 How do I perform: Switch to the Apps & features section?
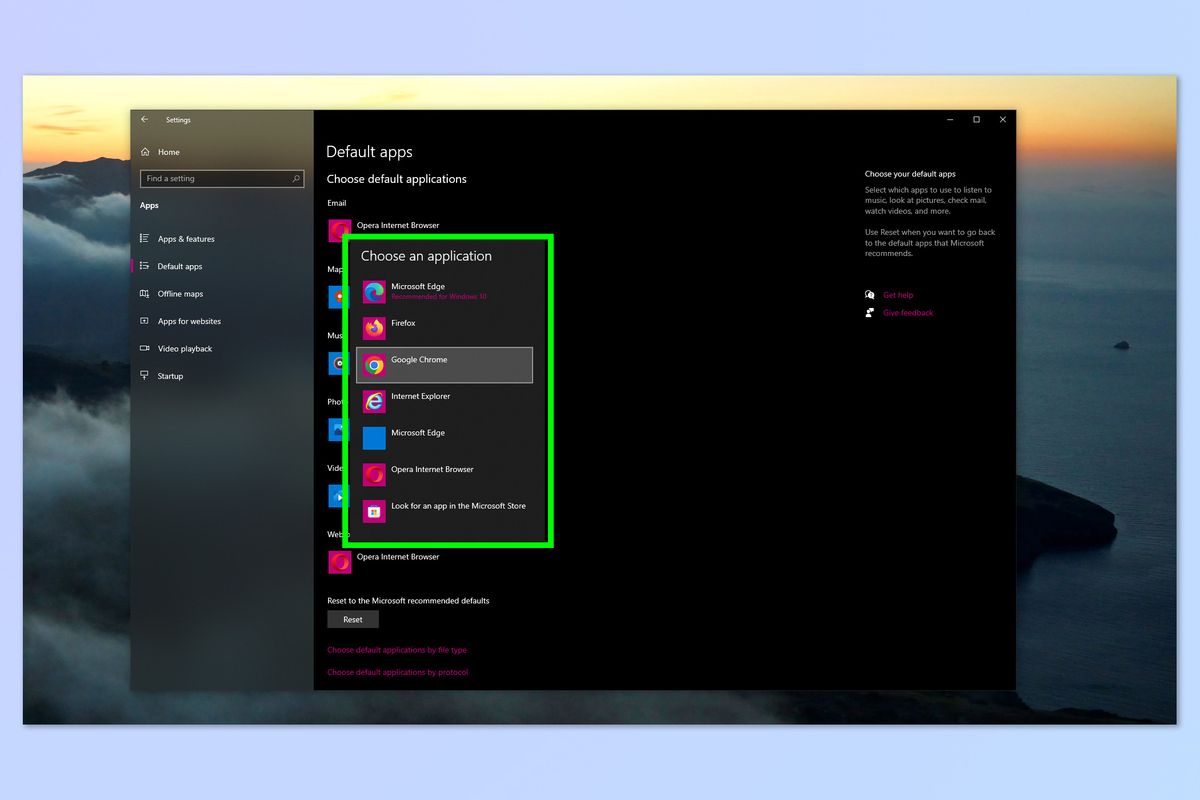(x=184, y=238)
